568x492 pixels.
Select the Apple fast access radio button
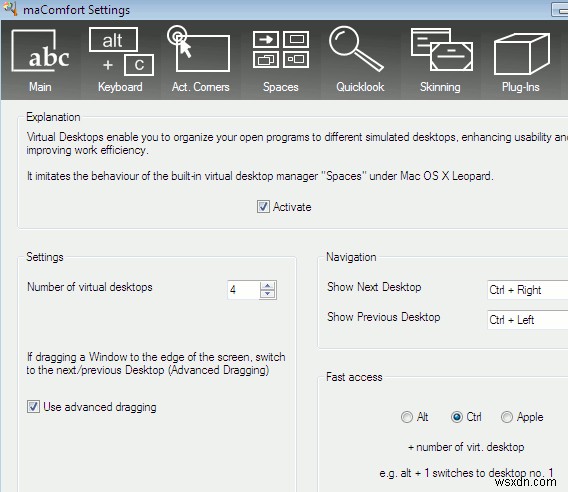click(507, 417)
